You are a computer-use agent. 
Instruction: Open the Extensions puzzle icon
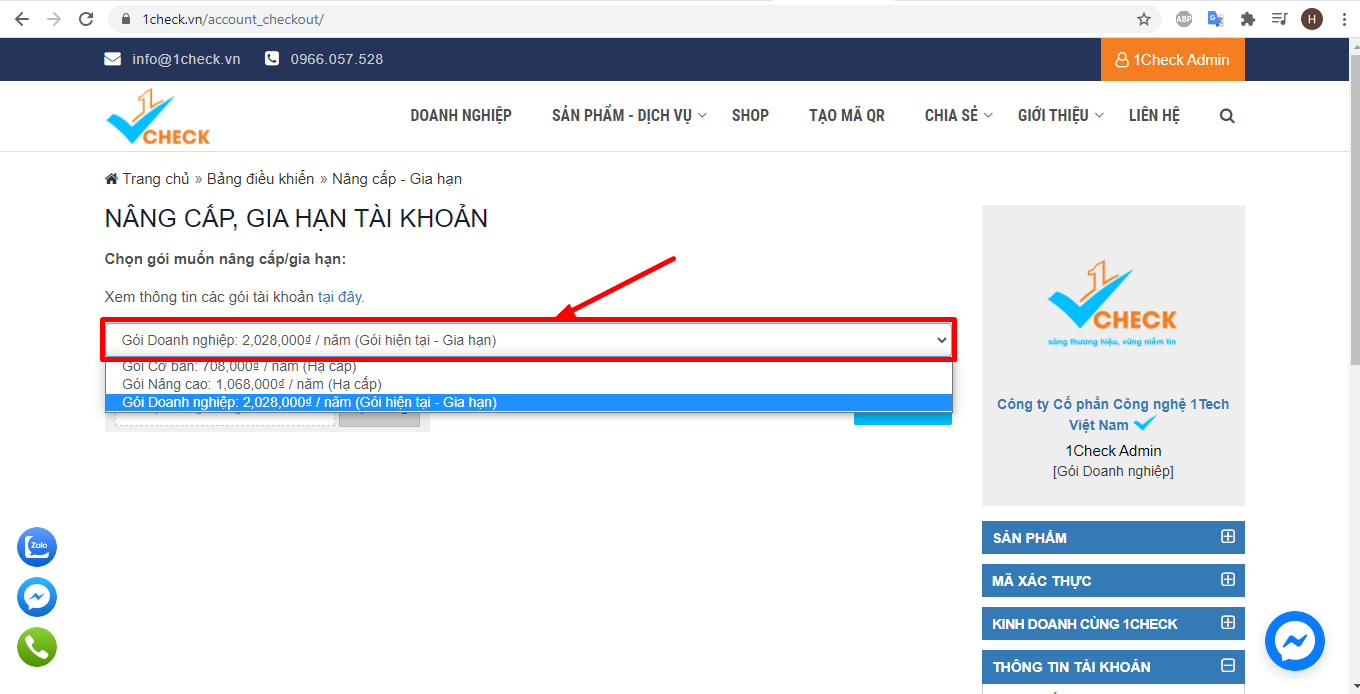pyautogui.click(x=1247, y=19)
